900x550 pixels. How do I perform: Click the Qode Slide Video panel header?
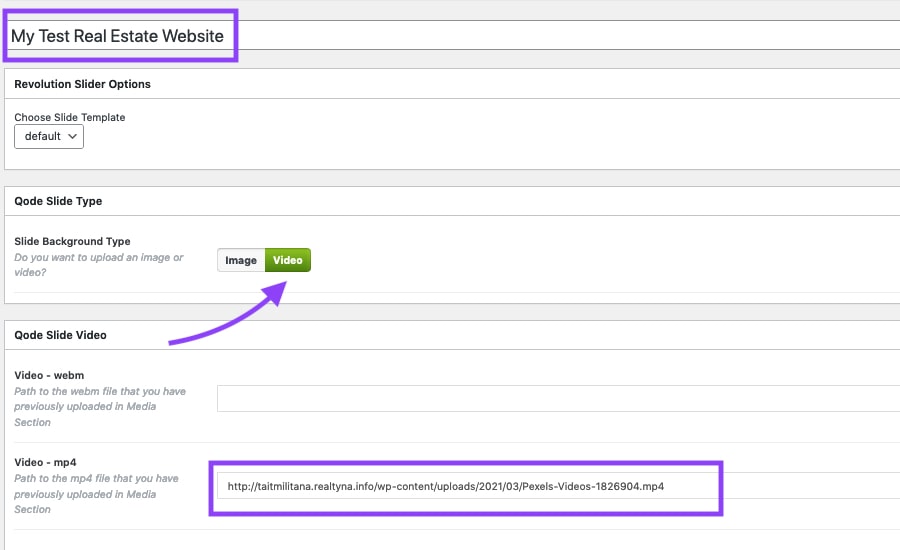click(452, 335)
